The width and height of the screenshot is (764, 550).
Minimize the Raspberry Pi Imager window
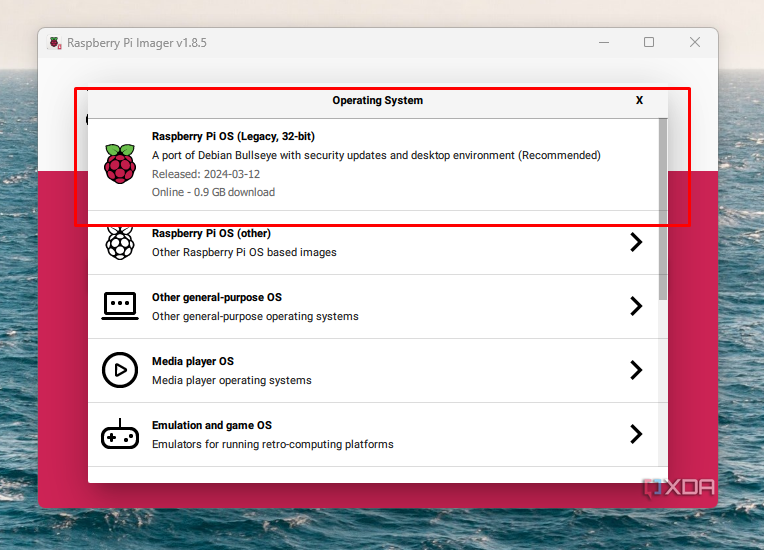[x=603, y=43]
